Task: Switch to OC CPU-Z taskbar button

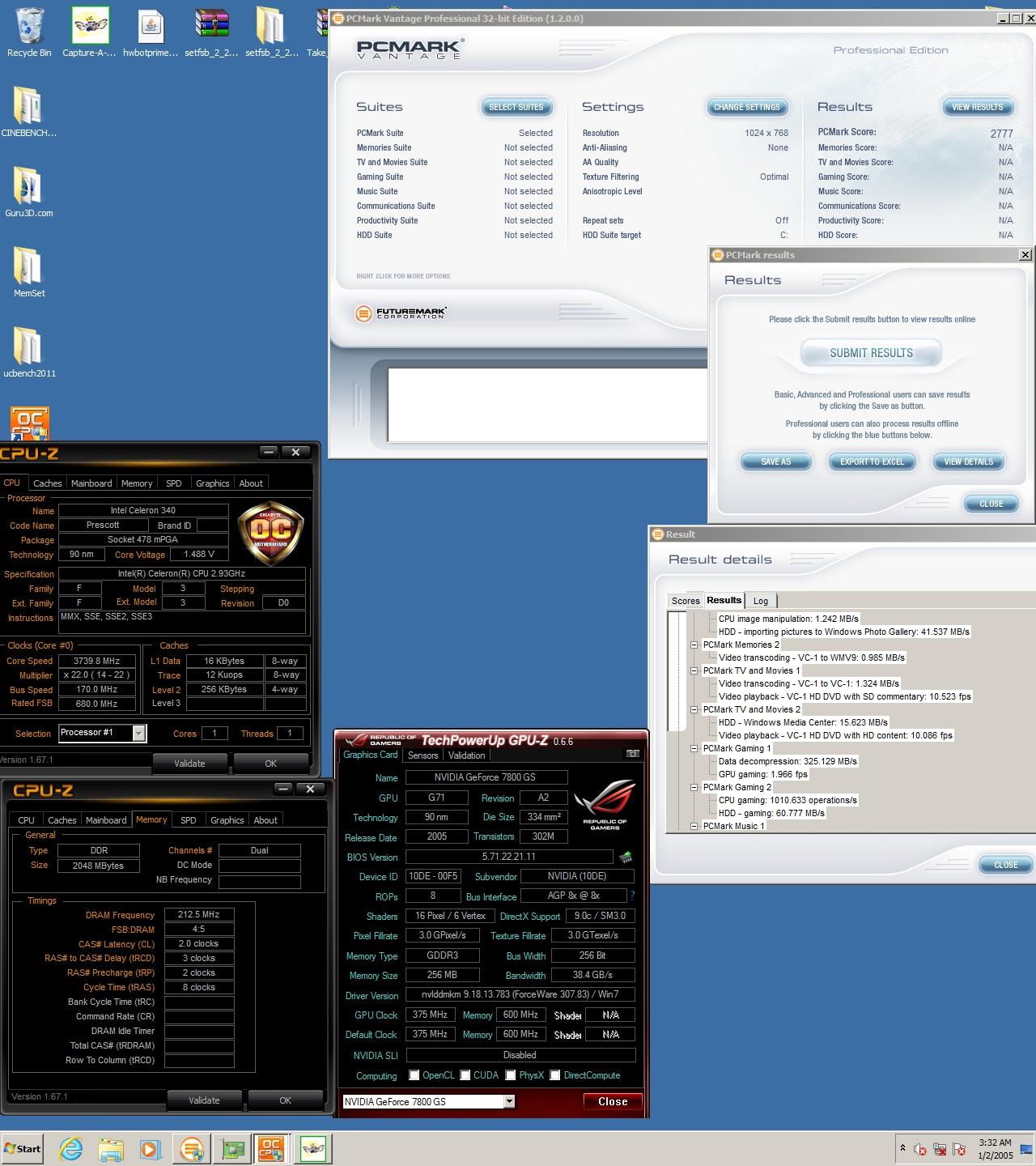Action: (272, 1148)
